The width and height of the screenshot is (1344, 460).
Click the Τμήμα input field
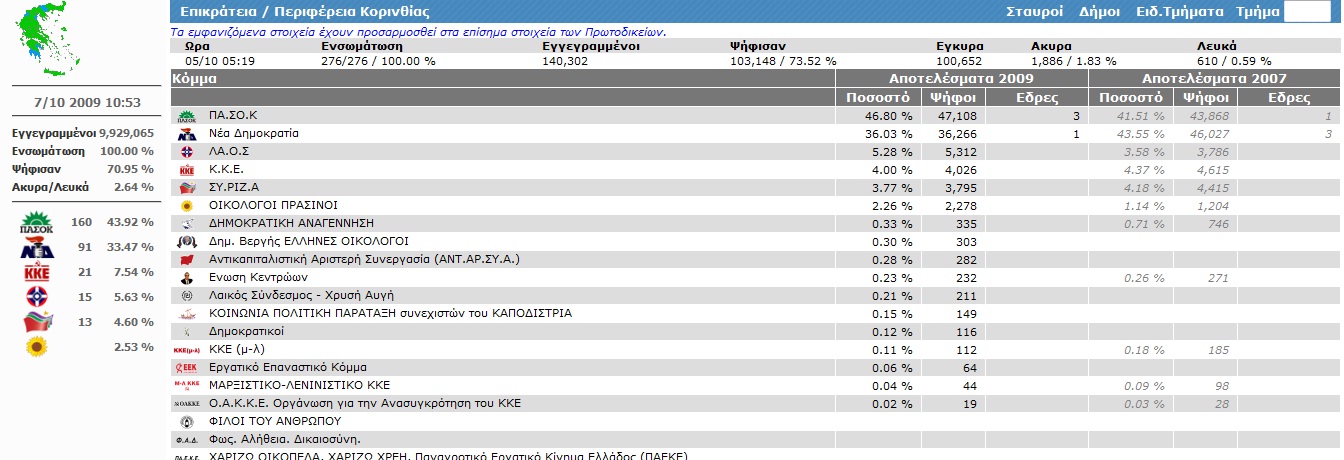pyautogui.click(x=1309, y=12)
